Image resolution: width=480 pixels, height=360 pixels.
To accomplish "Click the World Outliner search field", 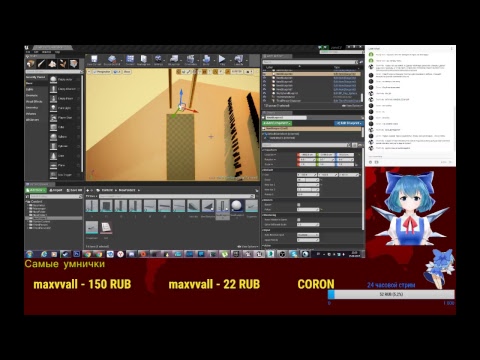I will tap(310, 62).
